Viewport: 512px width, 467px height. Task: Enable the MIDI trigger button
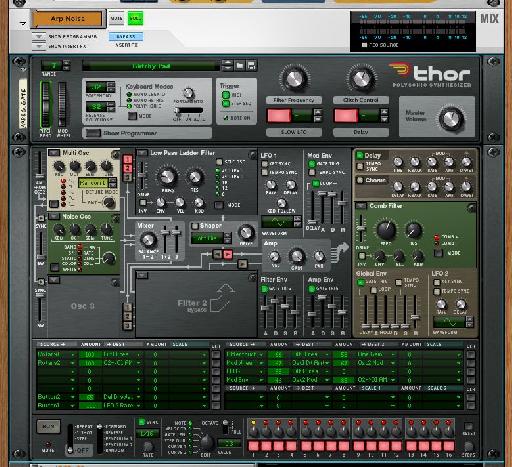226,95
